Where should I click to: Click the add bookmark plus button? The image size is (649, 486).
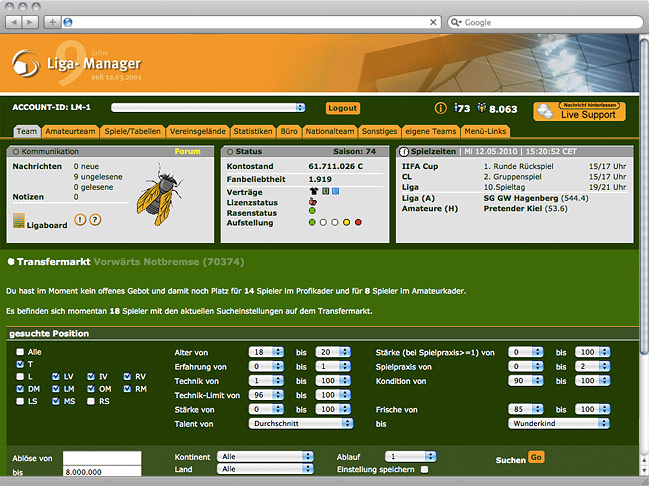[53, 22]
